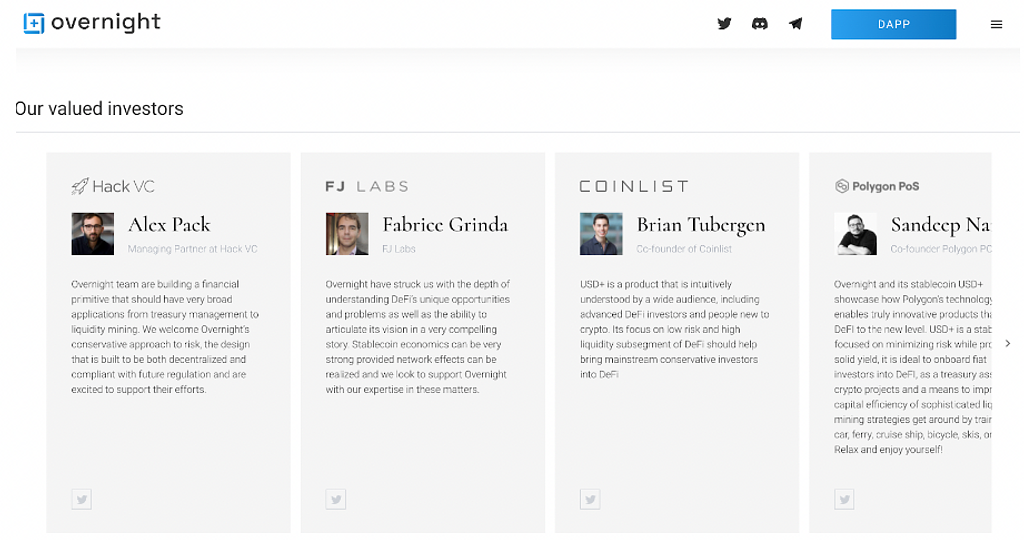Open Sandeep's Twitter profile icon
Image resolution: width=1024 pixels, height=540 pixels.
844,498
